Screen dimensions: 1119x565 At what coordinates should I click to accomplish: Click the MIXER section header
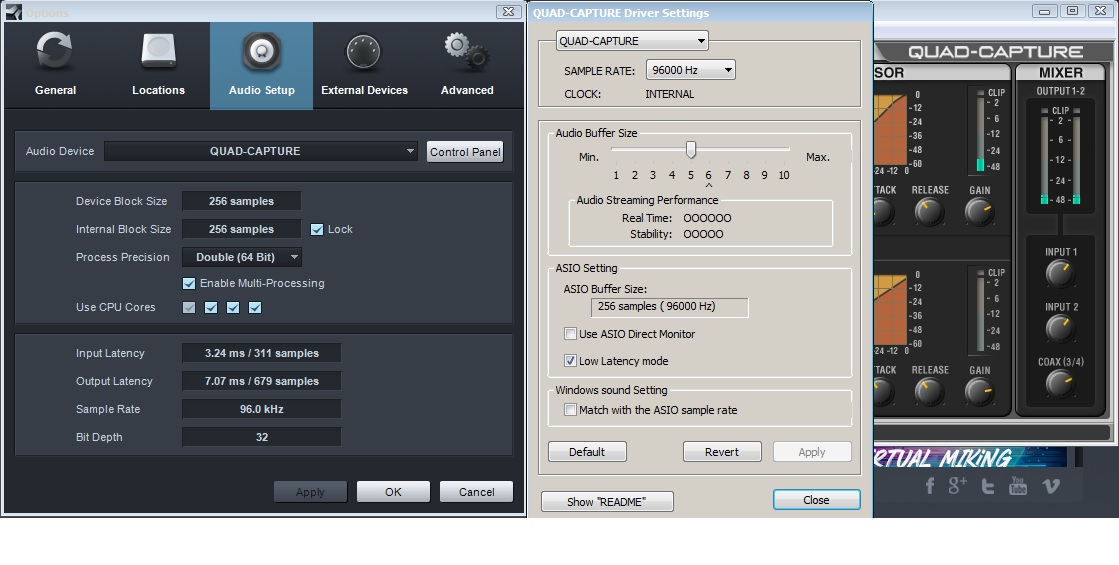point(1060,73)
